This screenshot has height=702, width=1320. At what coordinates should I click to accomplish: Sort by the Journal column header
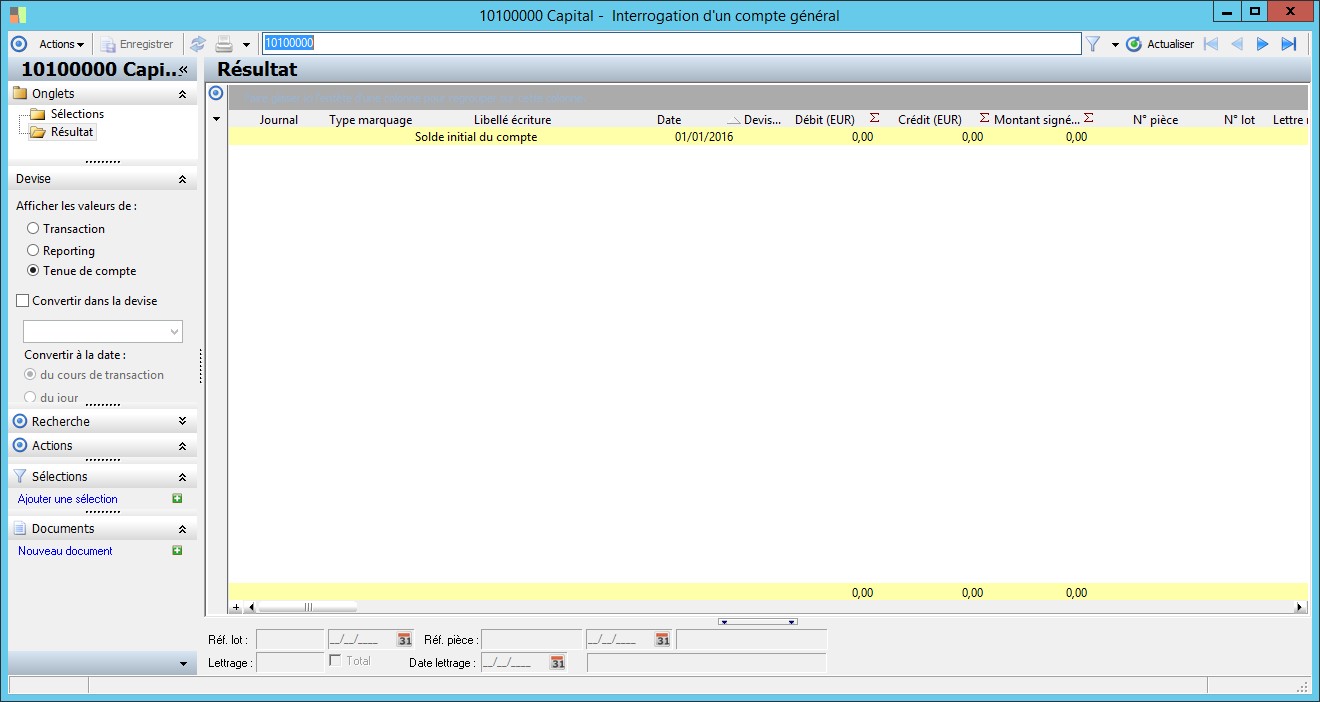279,120
